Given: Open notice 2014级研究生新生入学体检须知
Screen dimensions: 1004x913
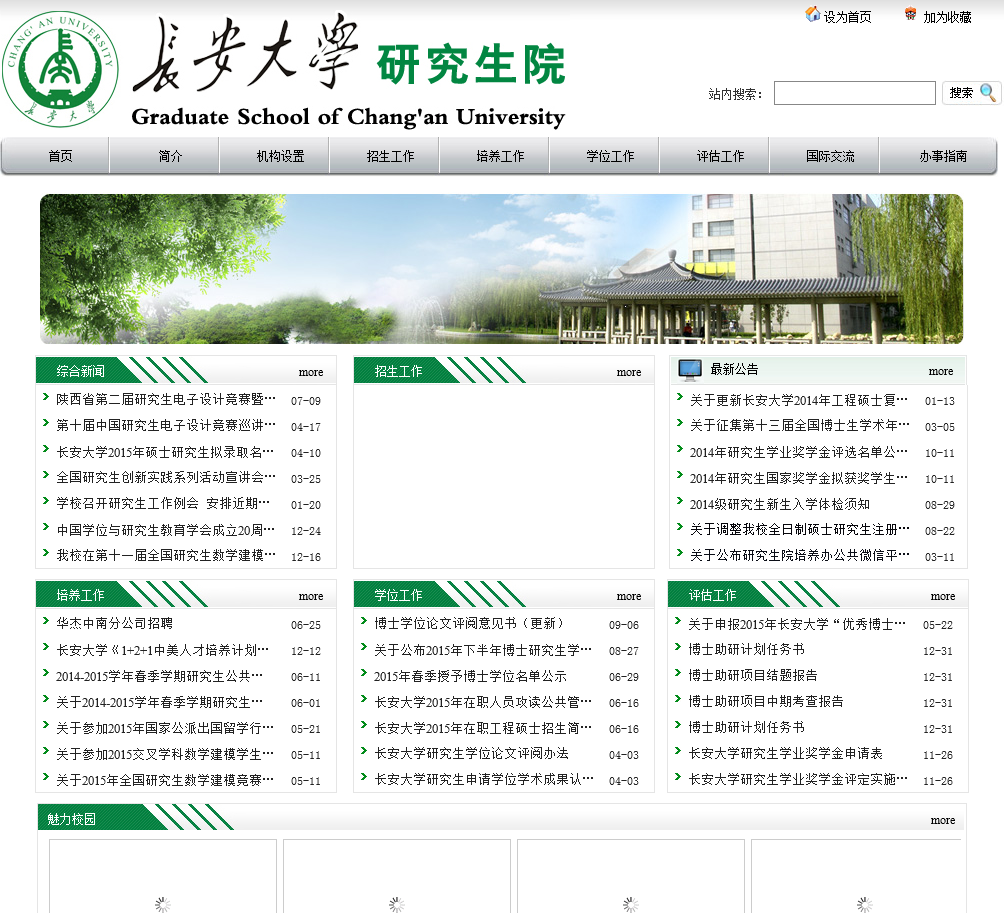Looking at the screenshot, I should (x=779, y=505).
